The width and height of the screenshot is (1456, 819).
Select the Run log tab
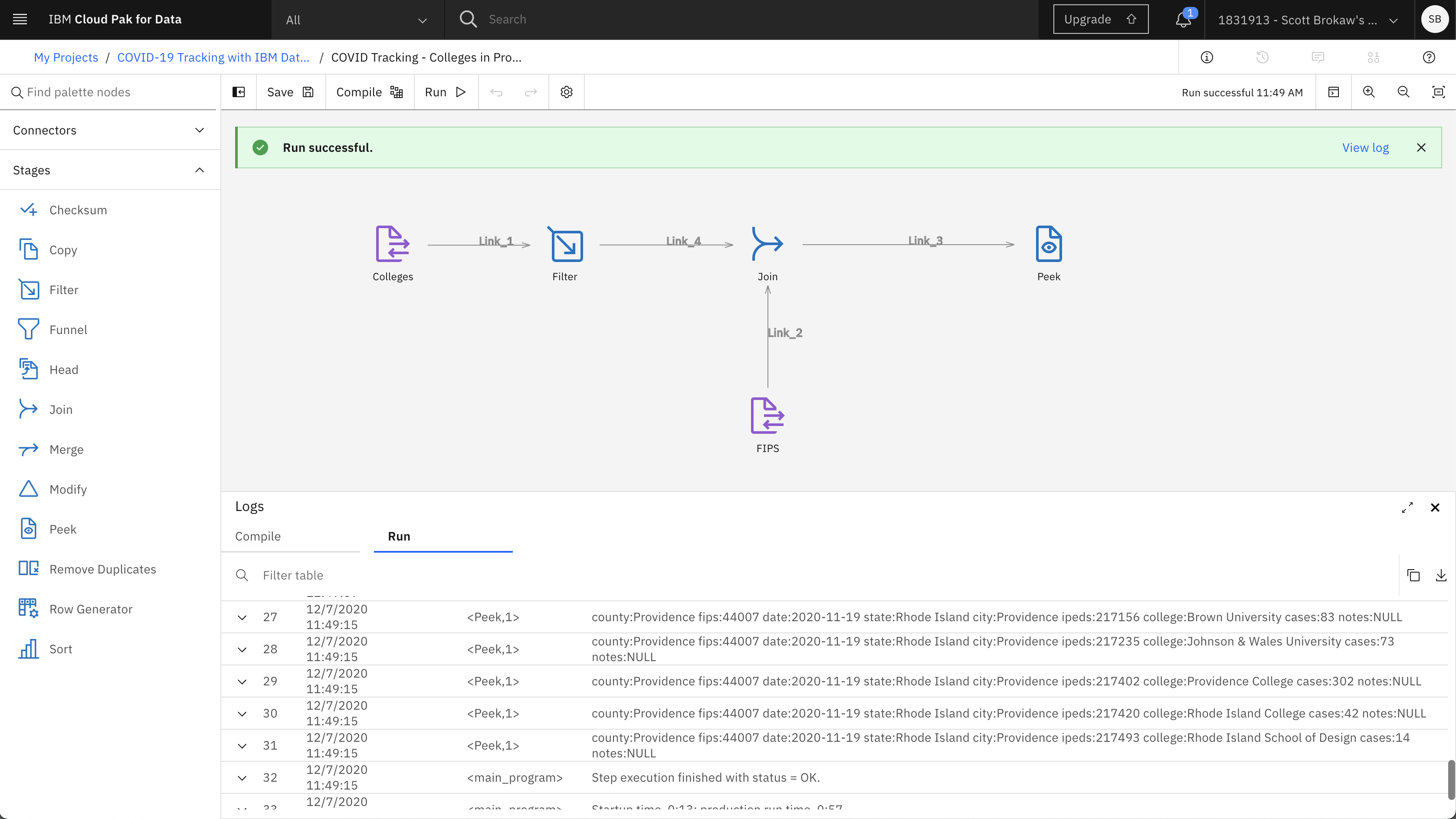tap(398, 537)
